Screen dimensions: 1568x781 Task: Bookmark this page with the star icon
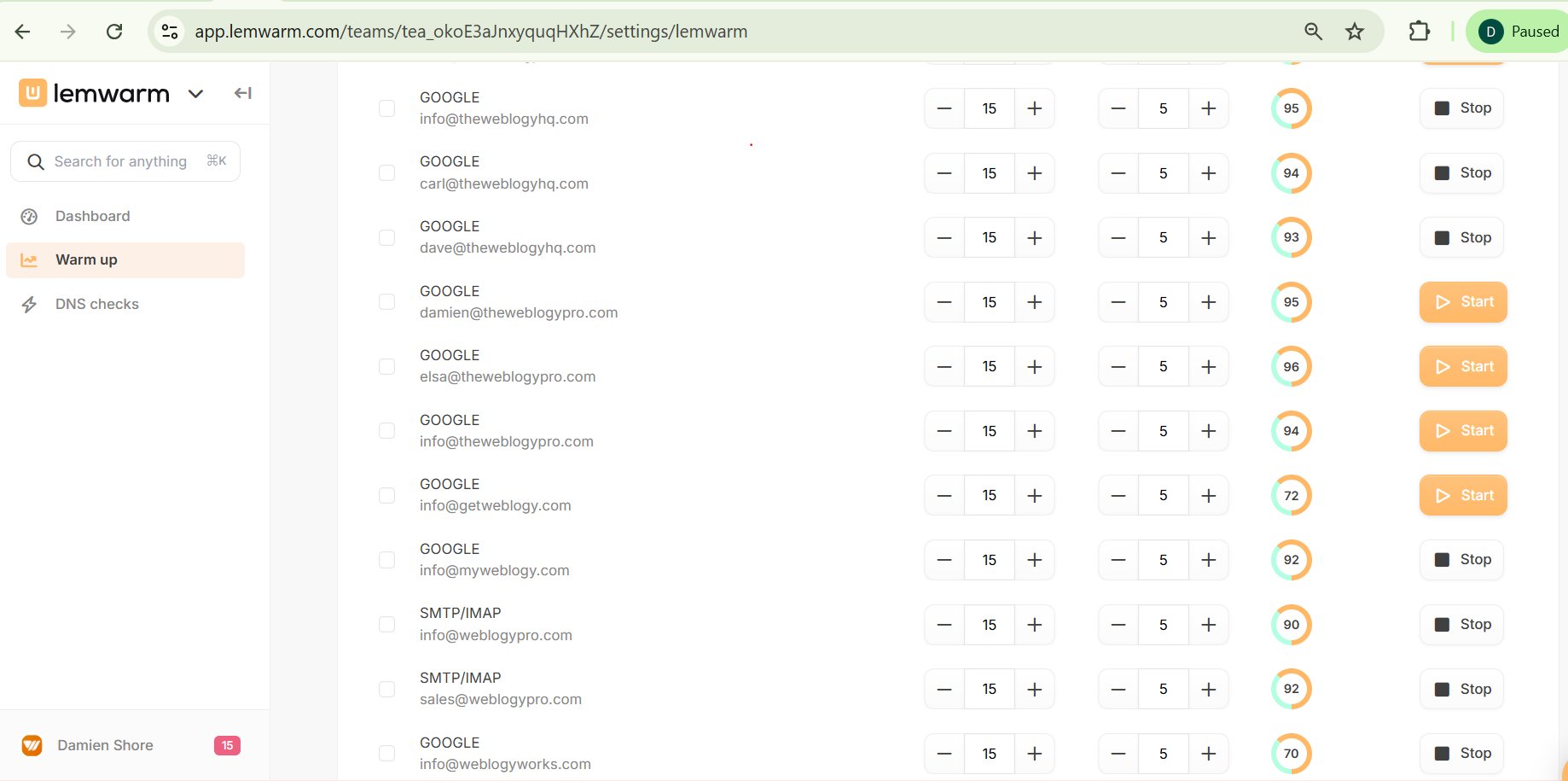point(1355,32)
